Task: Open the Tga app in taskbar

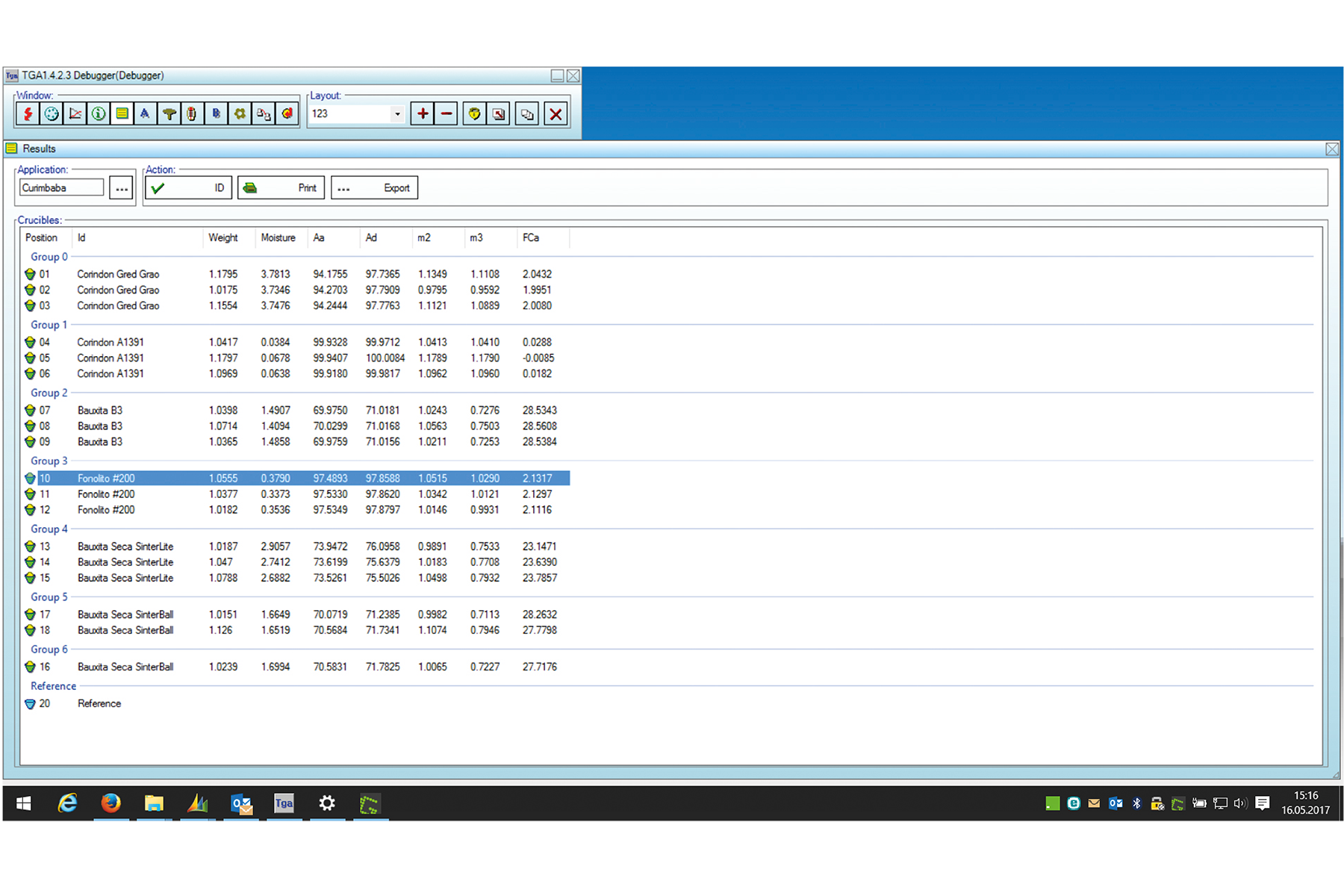Action: [284, 803]
